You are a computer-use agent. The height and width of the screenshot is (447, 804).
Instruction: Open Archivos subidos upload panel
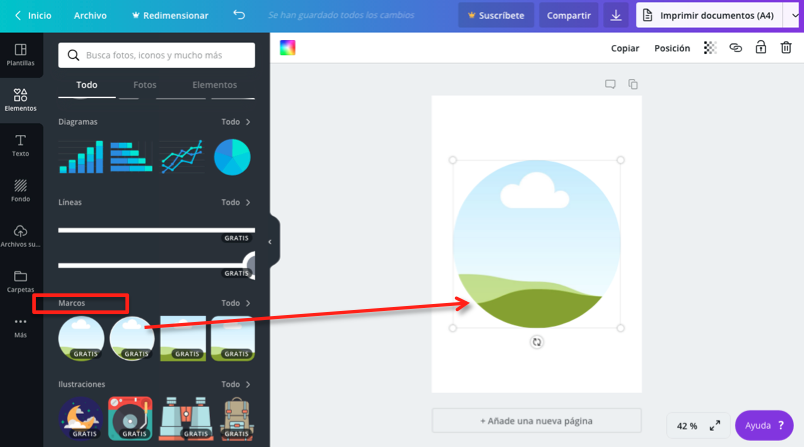[x=21, y=236]
